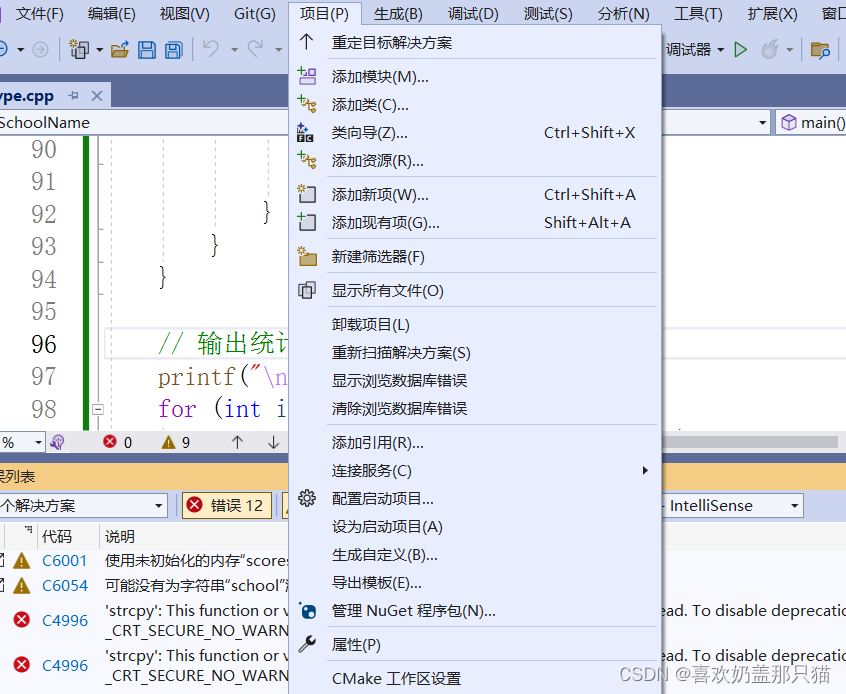This screenshot has width=846, height=694.
Task: Click the red error count indicator
Action: pyautogui.click(x=118, y=443)
